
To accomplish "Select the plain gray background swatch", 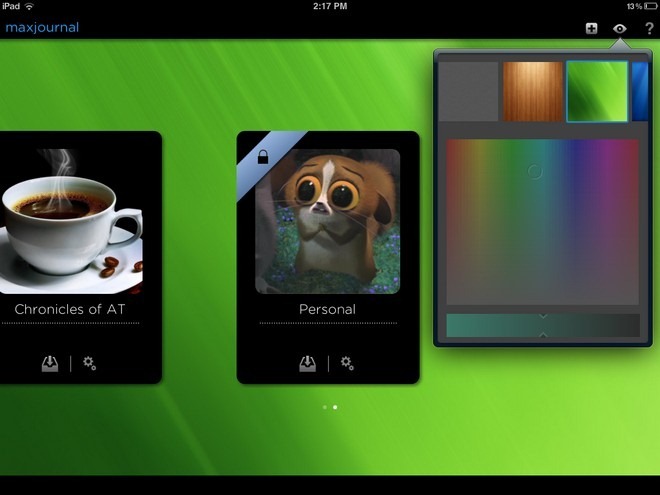I will point(468,91).
